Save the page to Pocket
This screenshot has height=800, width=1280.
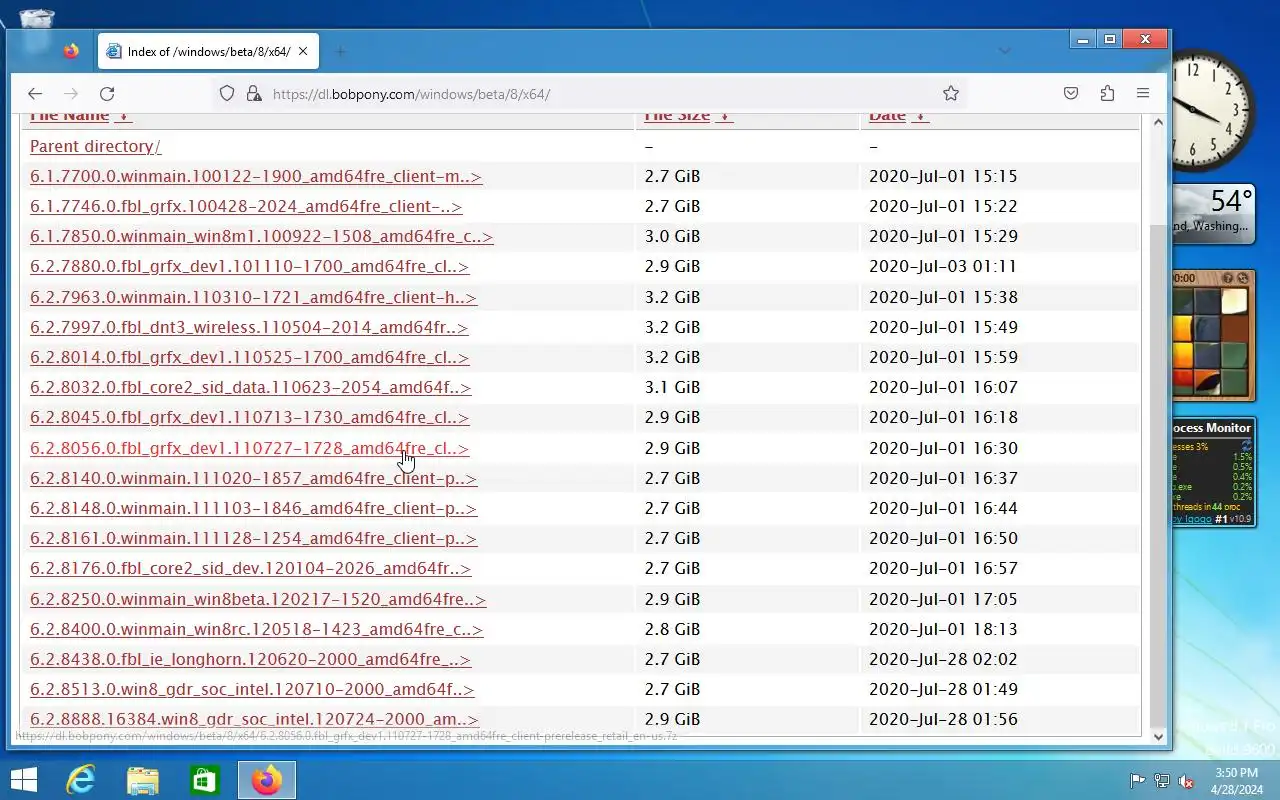point(1071,93)
